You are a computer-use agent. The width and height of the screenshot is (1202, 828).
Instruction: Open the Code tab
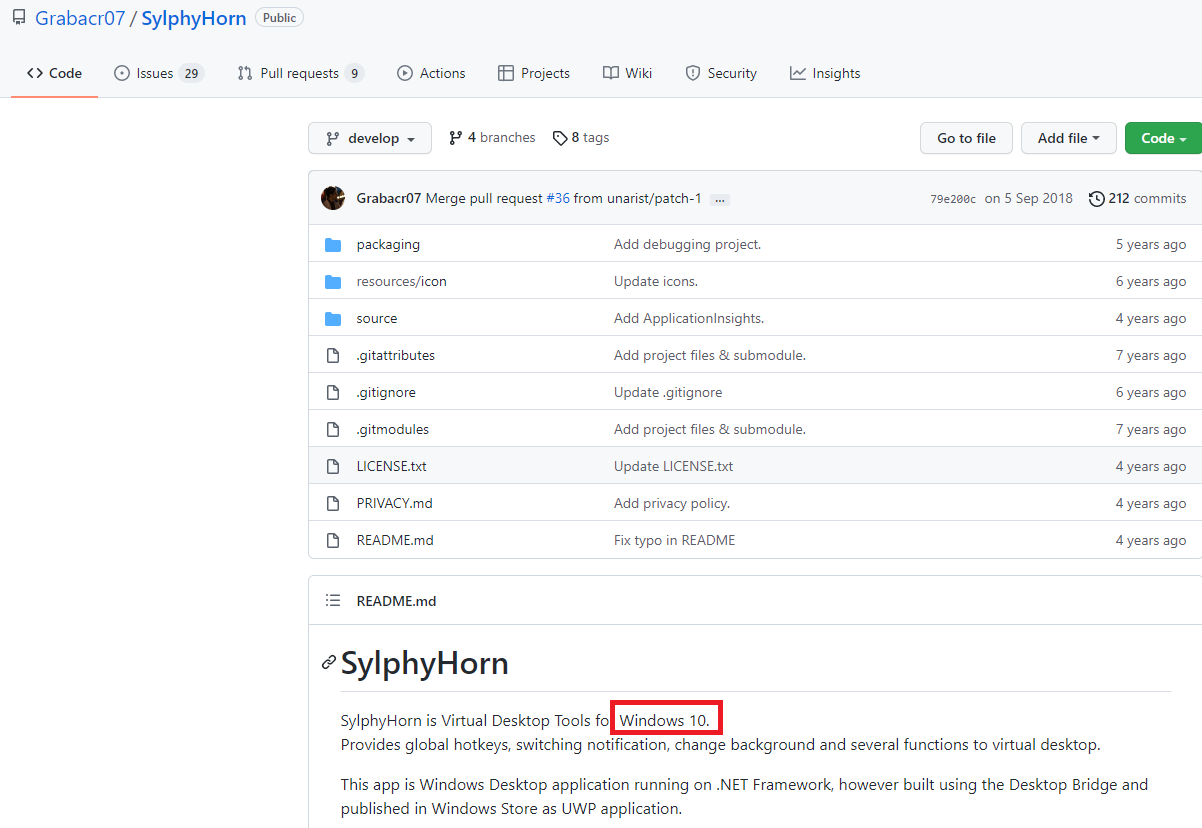pos(54,73)
